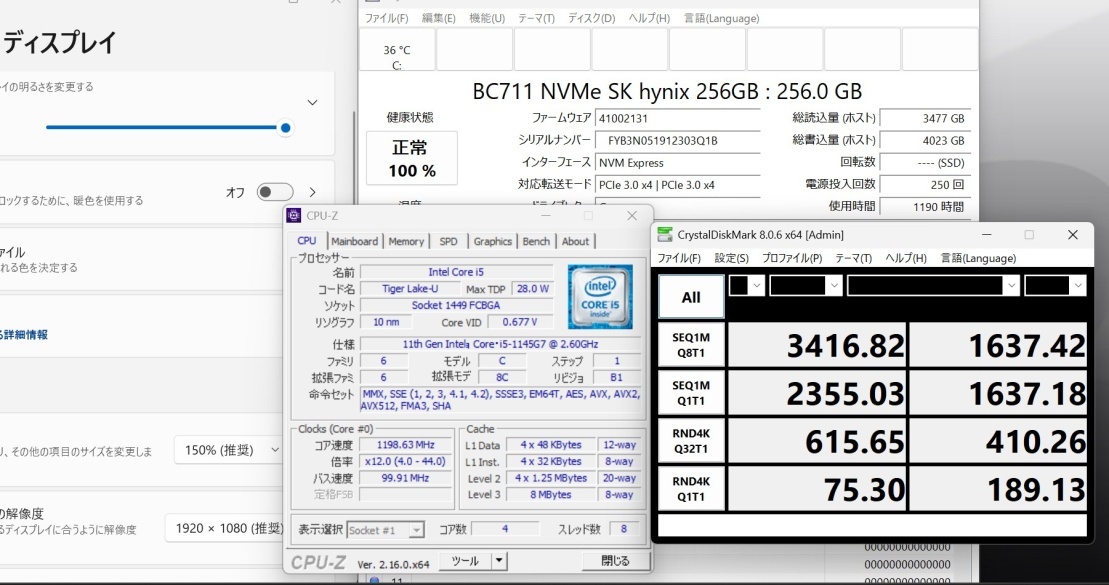Switch to the CPU tab in CPU-Z
1109x585 pixels.
tap(307, 241)
